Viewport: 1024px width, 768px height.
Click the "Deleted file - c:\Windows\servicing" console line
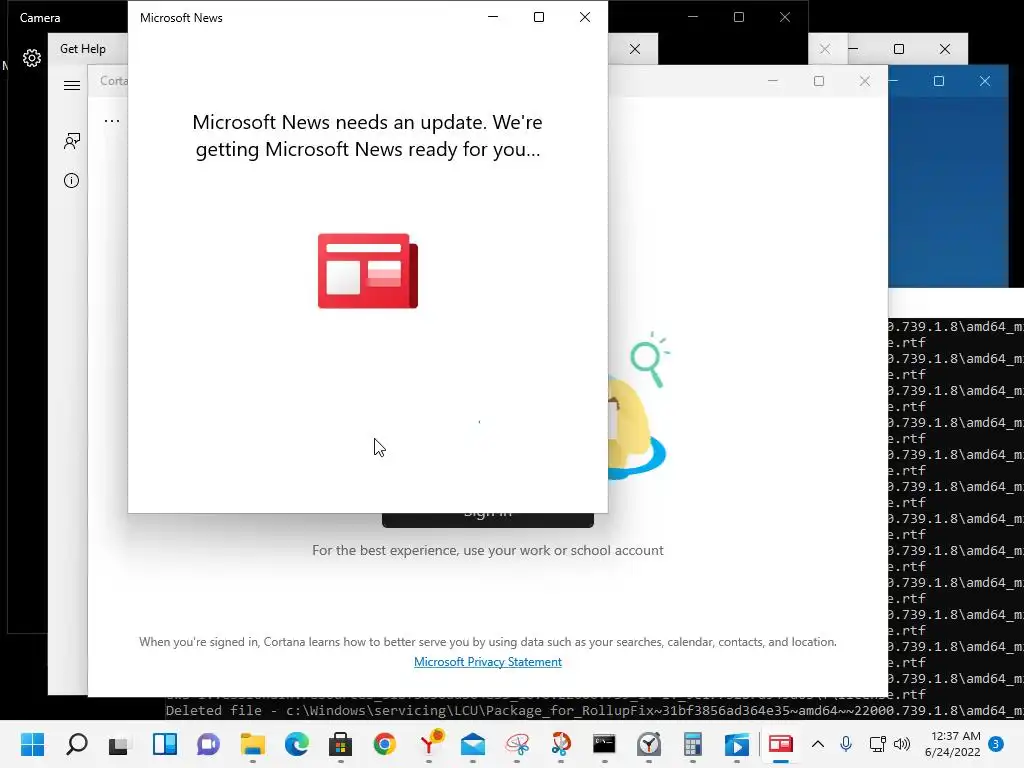click(594, 711)
